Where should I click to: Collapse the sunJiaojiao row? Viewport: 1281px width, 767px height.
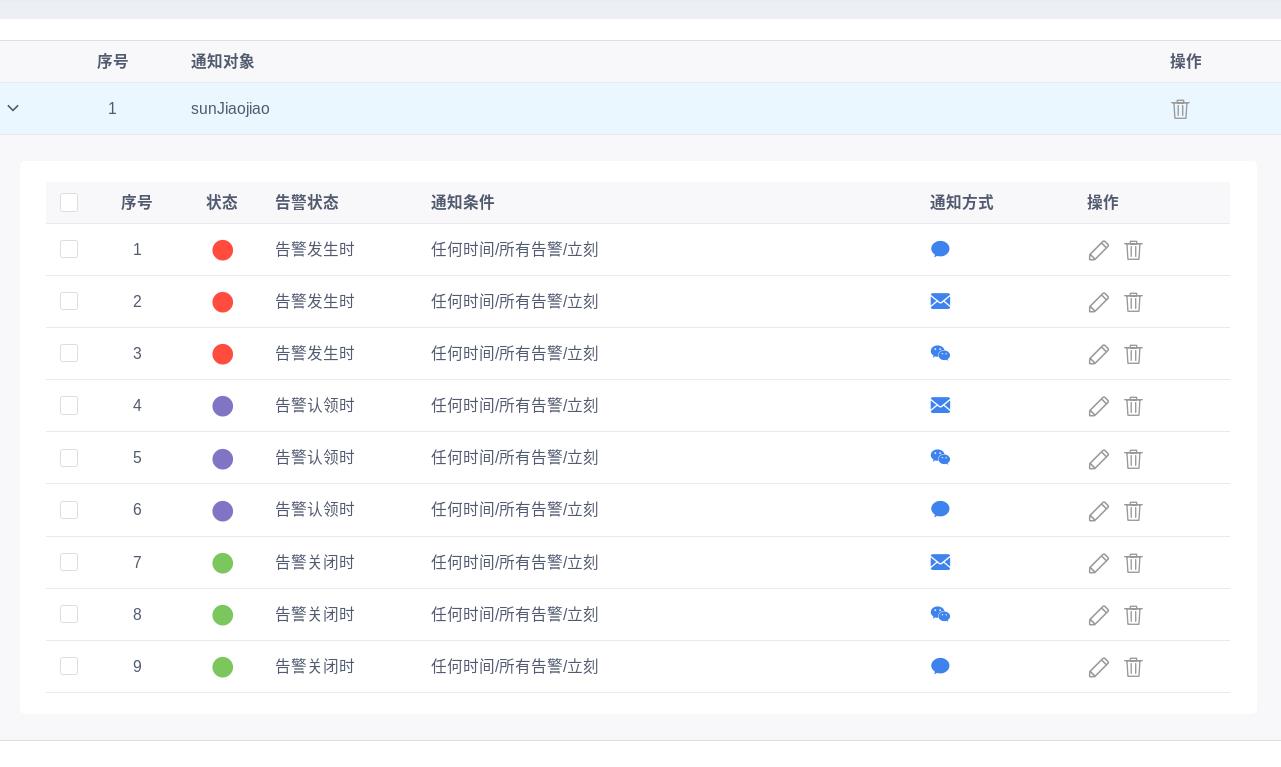point(13,108)
